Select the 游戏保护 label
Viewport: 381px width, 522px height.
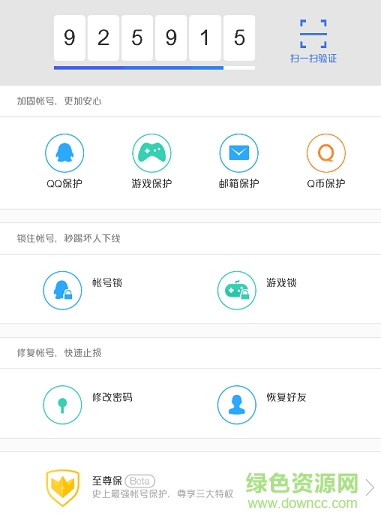tap(152, 183)
